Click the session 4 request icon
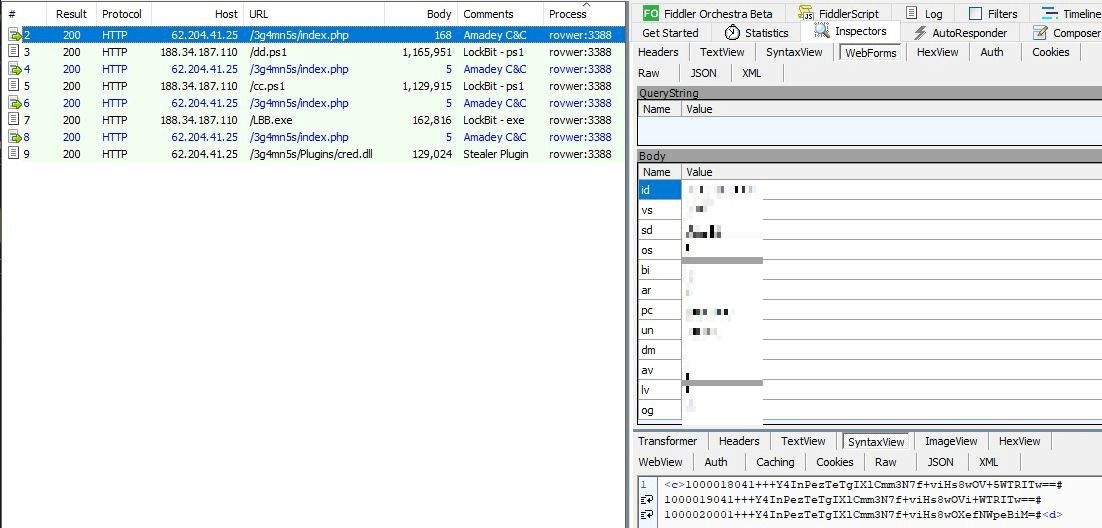 click(x=14, y=69)
